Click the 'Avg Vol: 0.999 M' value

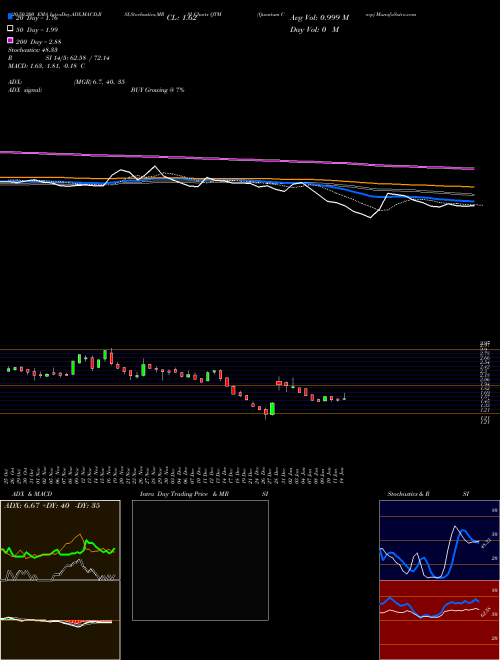319,18
